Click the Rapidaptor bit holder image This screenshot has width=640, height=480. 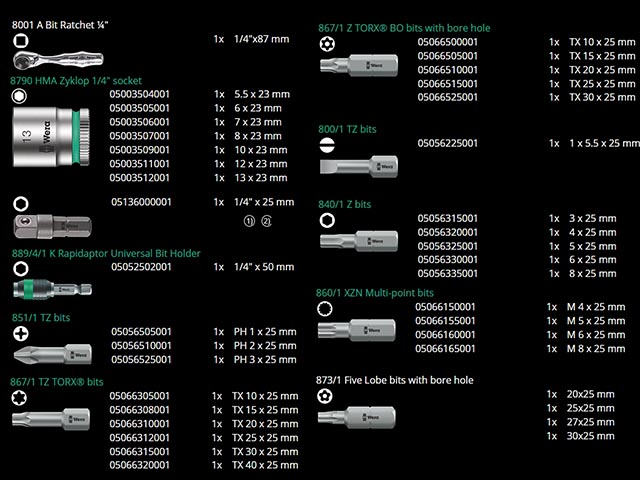(x=52, y=289)
